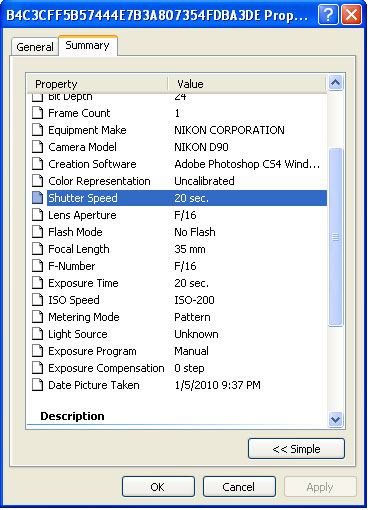This screenshot has height=510, width=370.
Task: Select the Color Representation property label
Action: (99, 181)
